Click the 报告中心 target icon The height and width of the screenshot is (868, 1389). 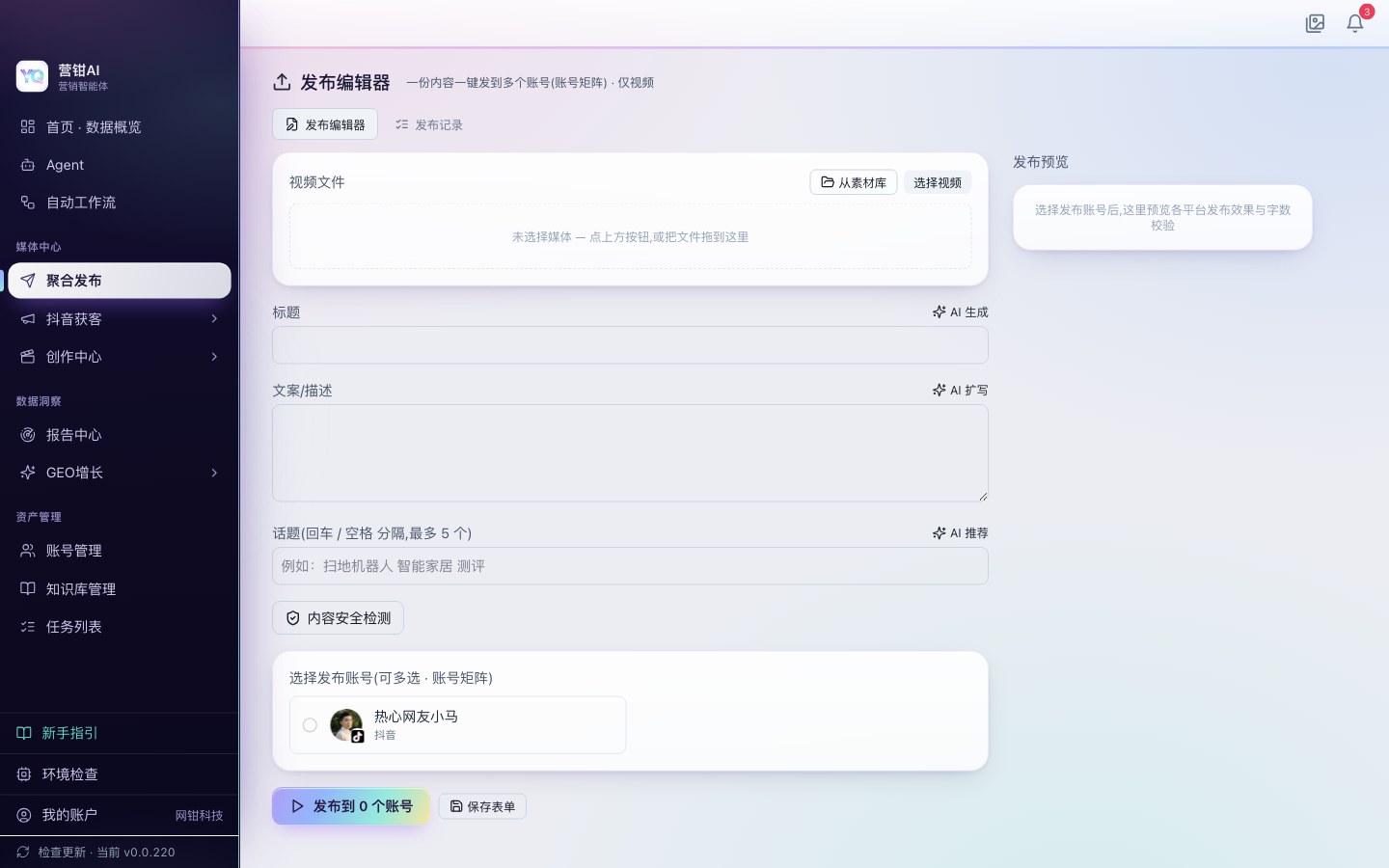pos(28,435)
